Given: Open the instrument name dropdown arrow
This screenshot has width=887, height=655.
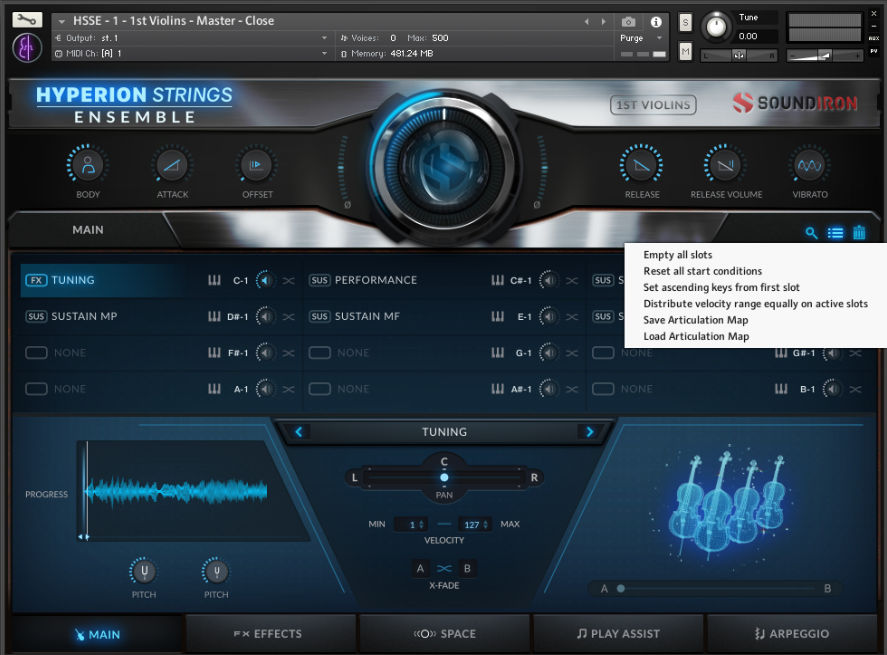Looking at the screenshot, I should (62, 21).
